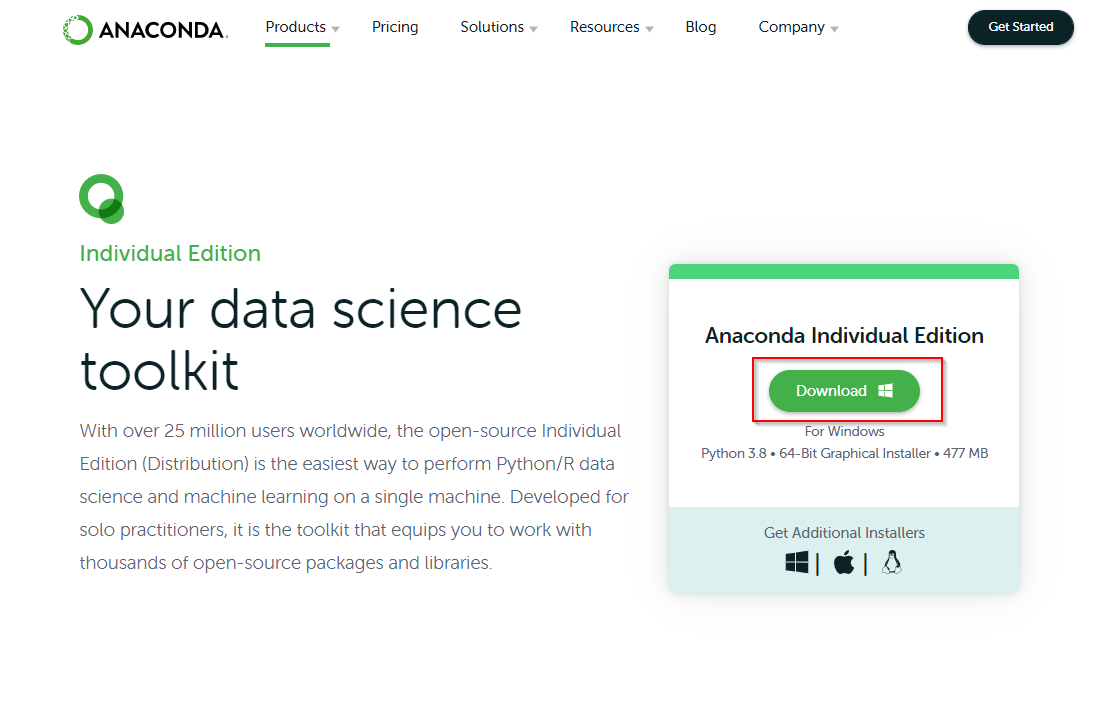Click the Get Started button

(x=1020, y=27)
